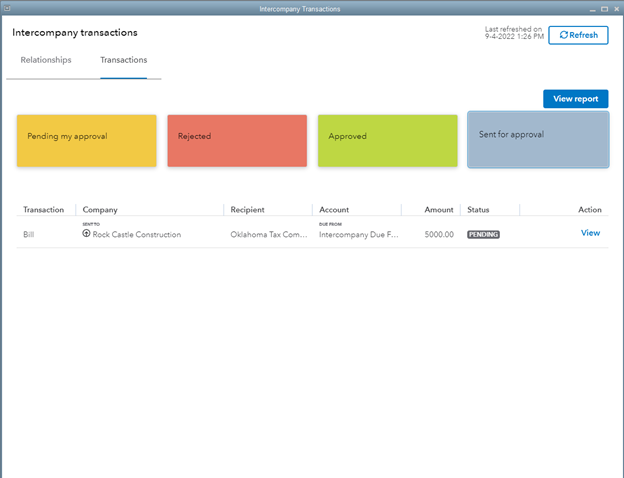Click the View link for the Bill
The height and width of the screenshot is (478, 624).
pos(590,233)
